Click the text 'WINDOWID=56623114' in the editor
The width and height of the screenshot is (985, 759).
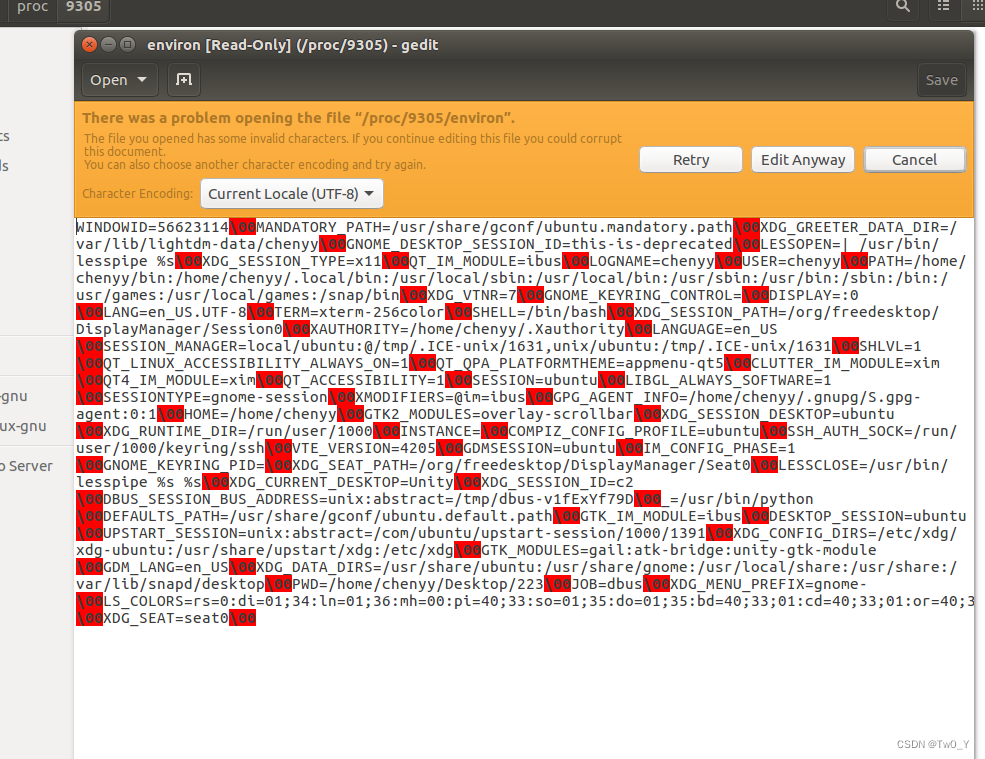153,227
